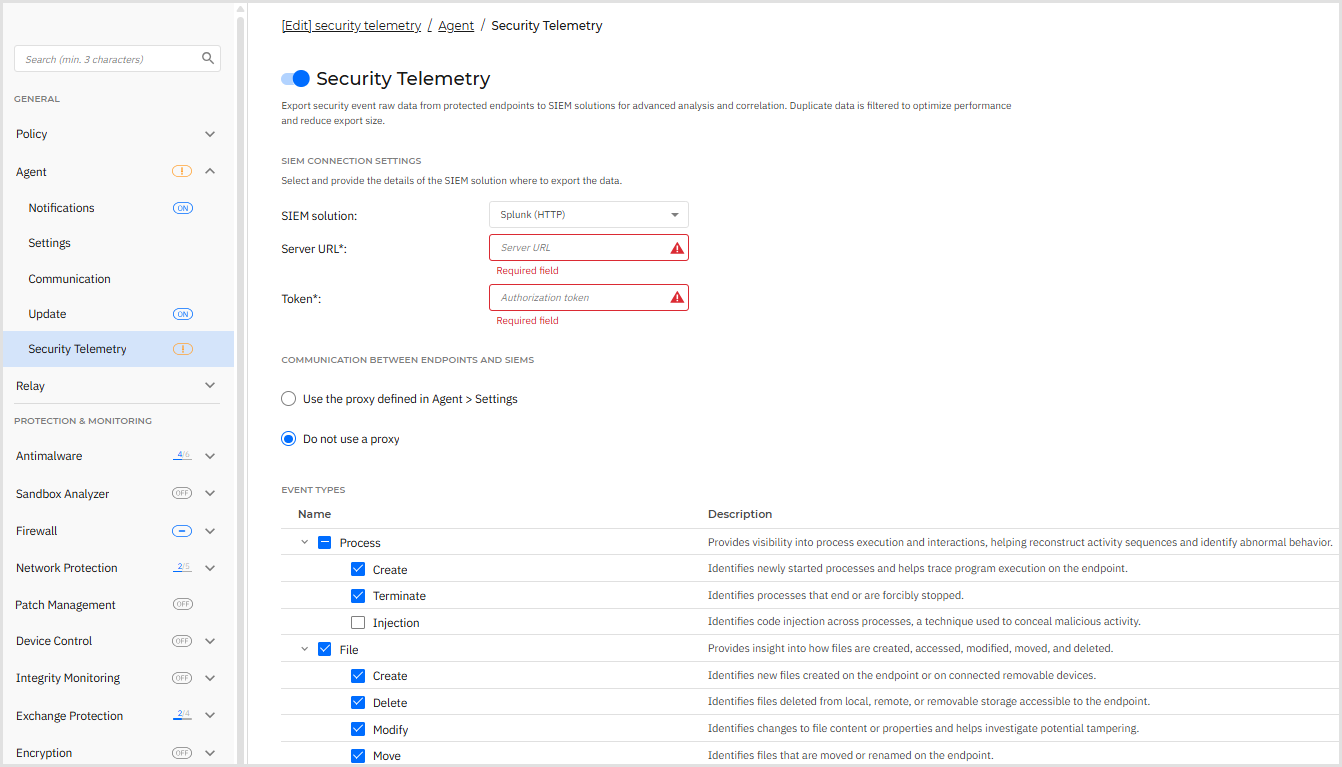Collapse the Agent section chevron
Screen dimensions: 1342x767
[210, 172]
